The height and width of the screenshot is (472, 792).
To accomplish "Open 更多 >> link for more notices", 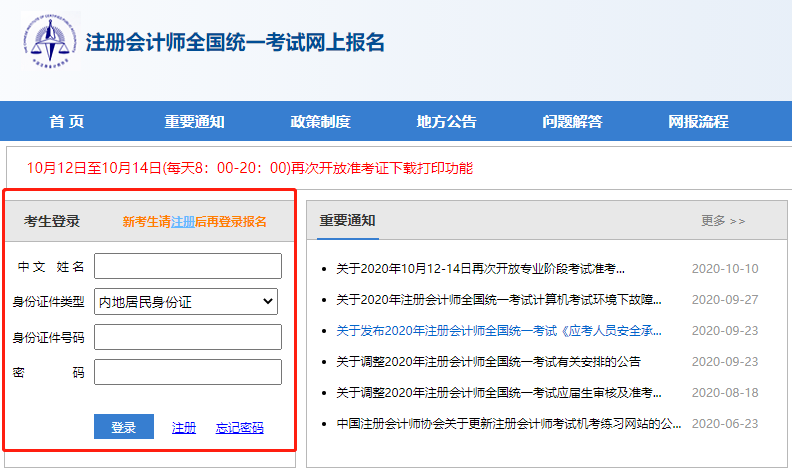I will click(723, 221).
